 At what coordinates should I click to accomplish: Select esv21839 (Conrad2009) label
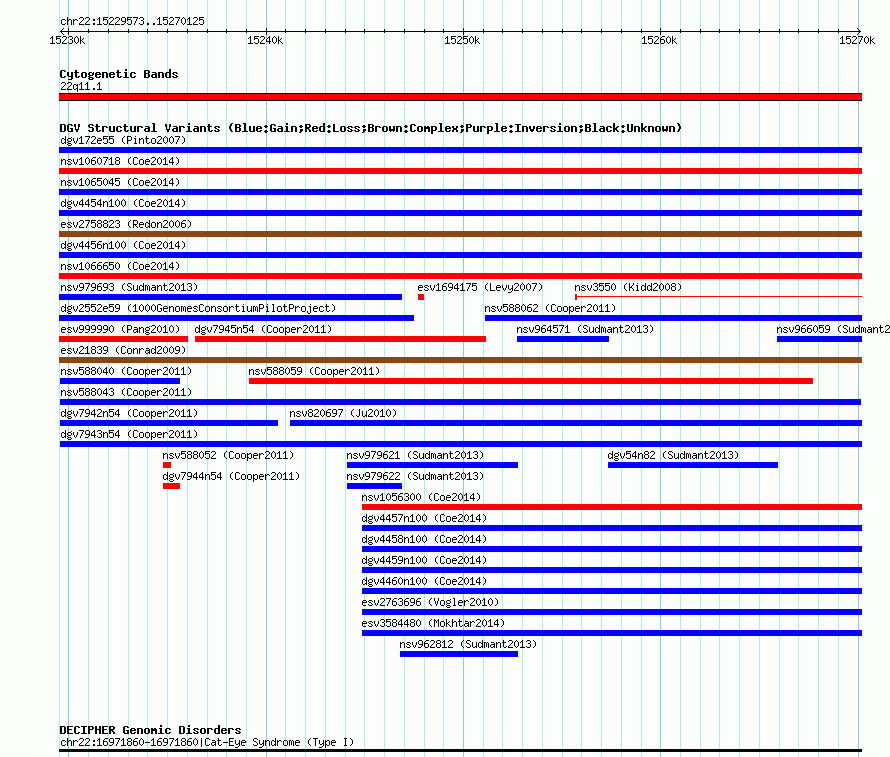pos(123,350)
